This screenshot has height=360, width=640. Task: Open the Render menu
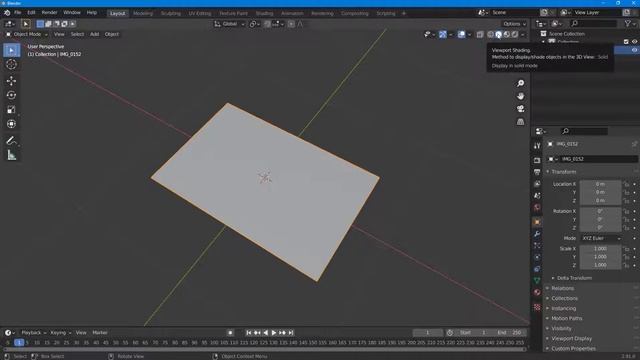(x=49, y=13)
